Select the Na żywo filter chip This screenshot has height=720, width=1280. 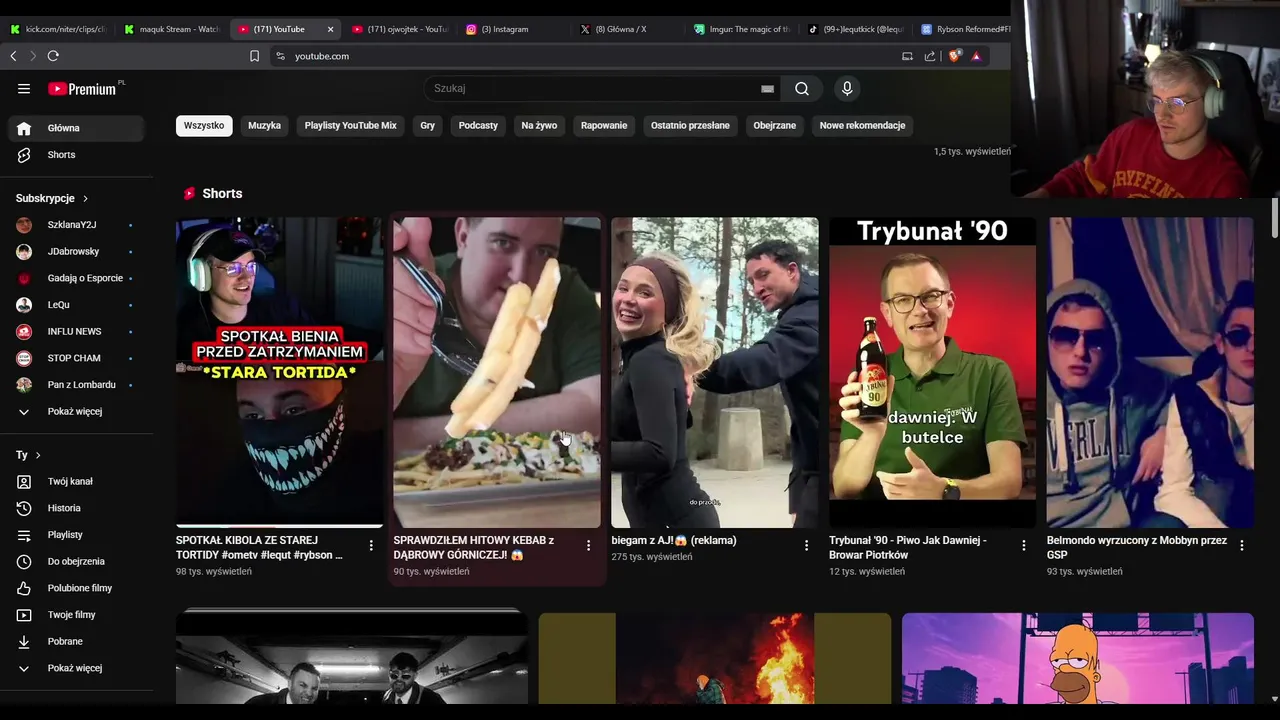[539, 126]
